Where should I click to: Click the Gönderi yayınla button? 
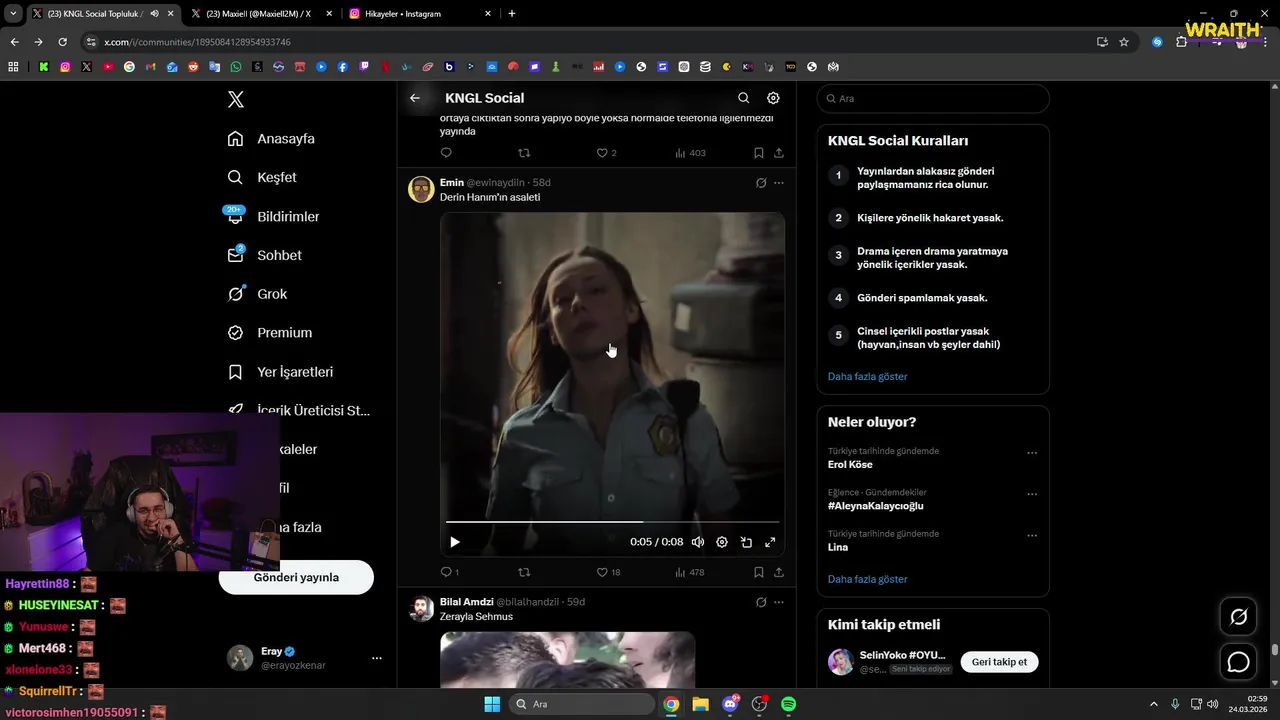tap(296, 577)
